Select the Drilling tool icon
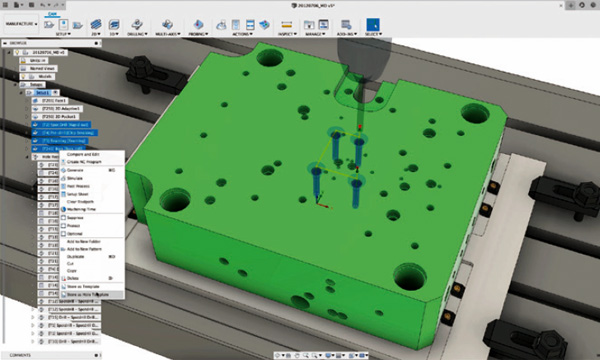This screenshot has width=600, height=360. 137,24
